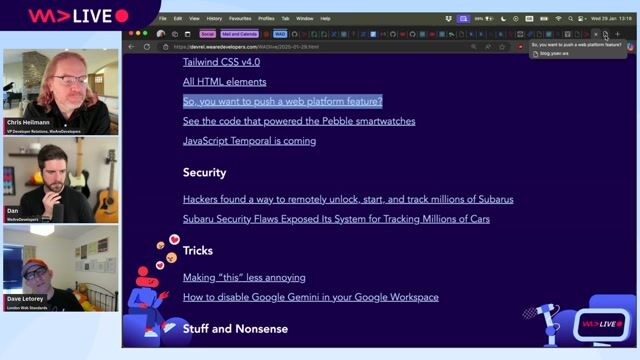Open the Subaru Security Flaws Exposed link
This screenshot has width=640, height=360.
[x=336, y=219]
